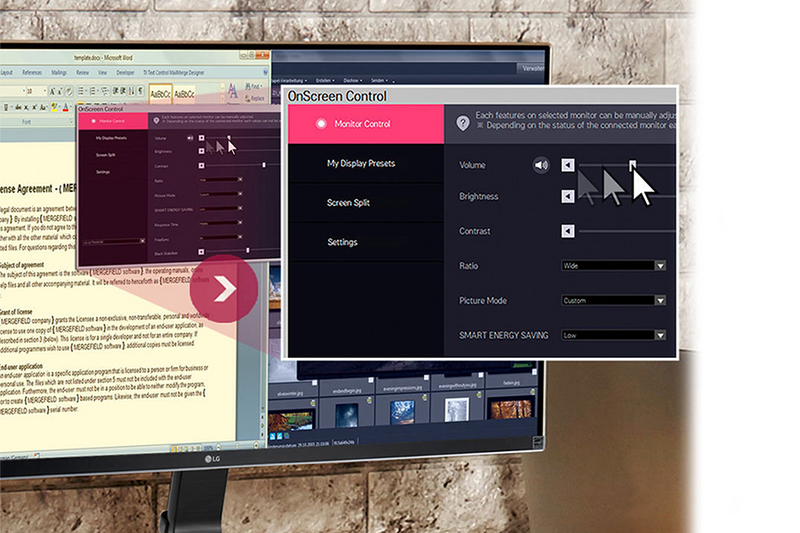Click the Sort icon in Word ribbon

(131, 92)
